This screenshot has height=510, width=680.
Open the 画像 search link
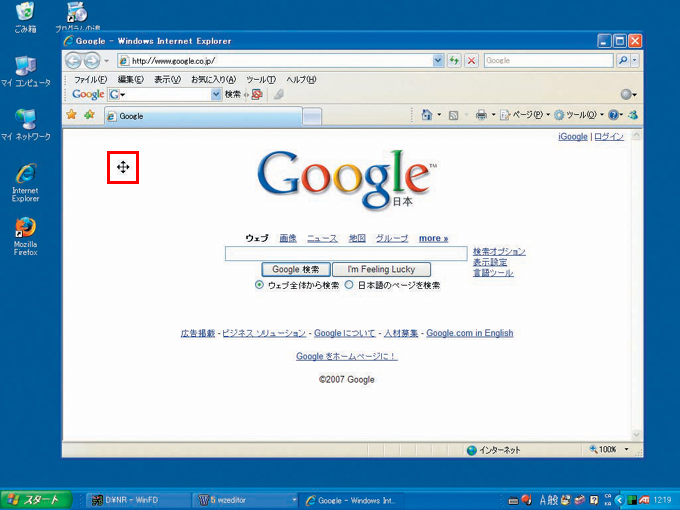(x=288, y=238)
